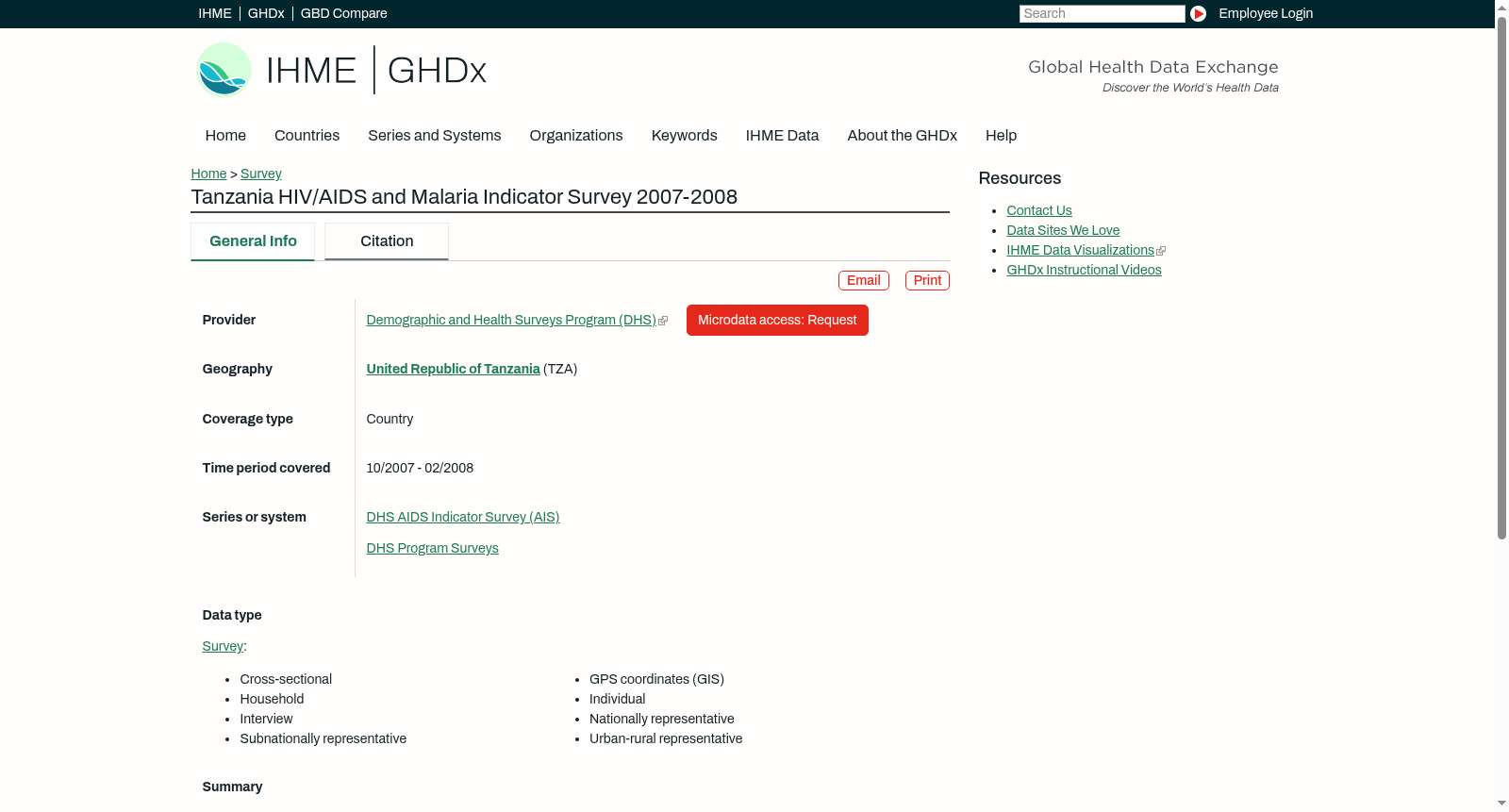Open the Countries menu item

[307, 136]
